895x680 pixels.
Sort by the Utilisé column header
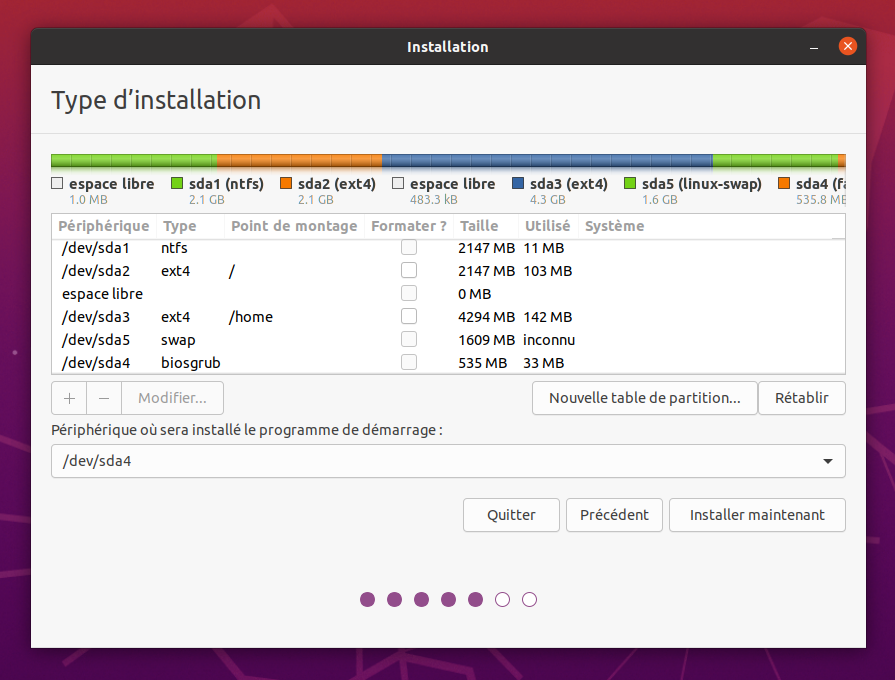click(548, 226)
